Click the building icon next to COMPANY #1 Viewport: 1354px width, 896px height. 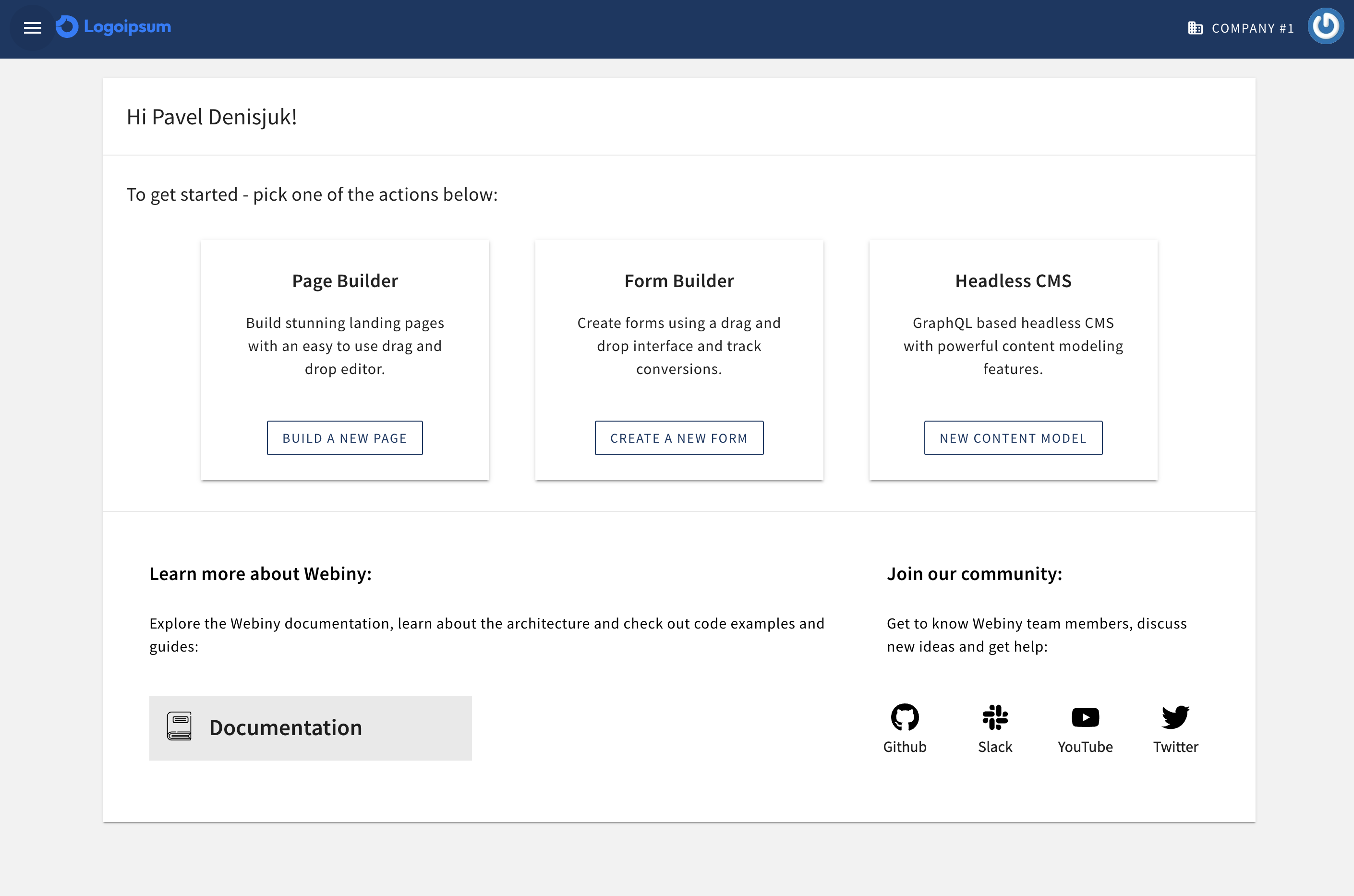tap(1197, 27)
